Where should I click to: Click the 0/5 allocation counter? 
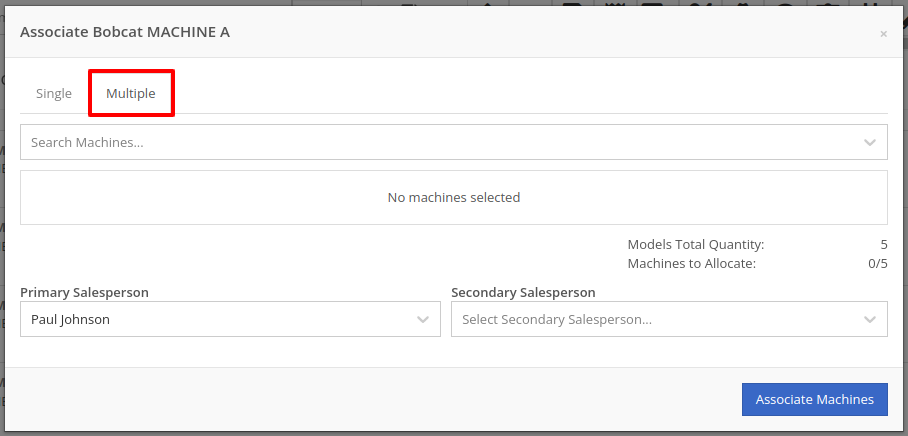point(877,264)
